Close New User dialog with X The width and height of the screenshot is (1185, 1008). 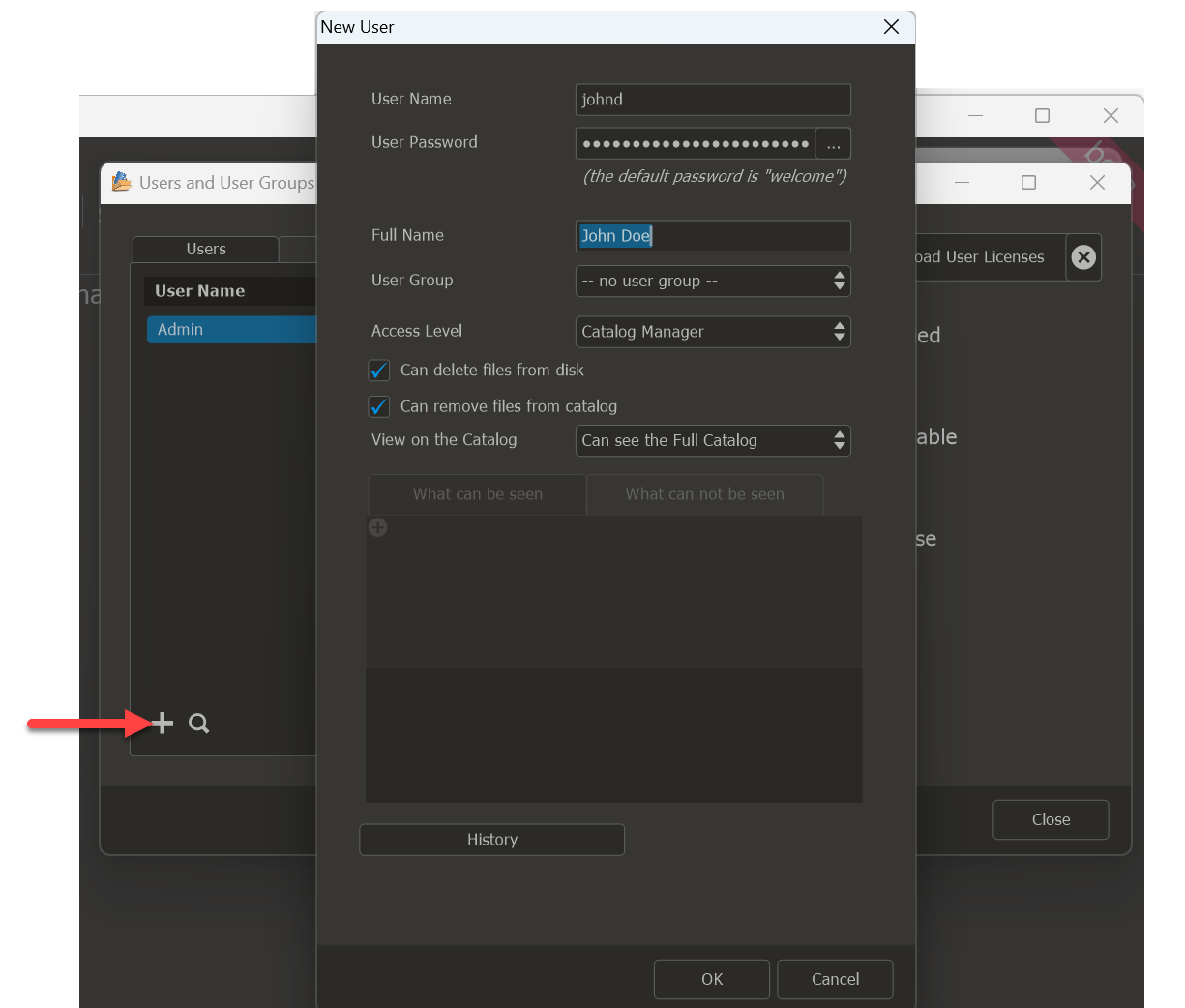892,27
